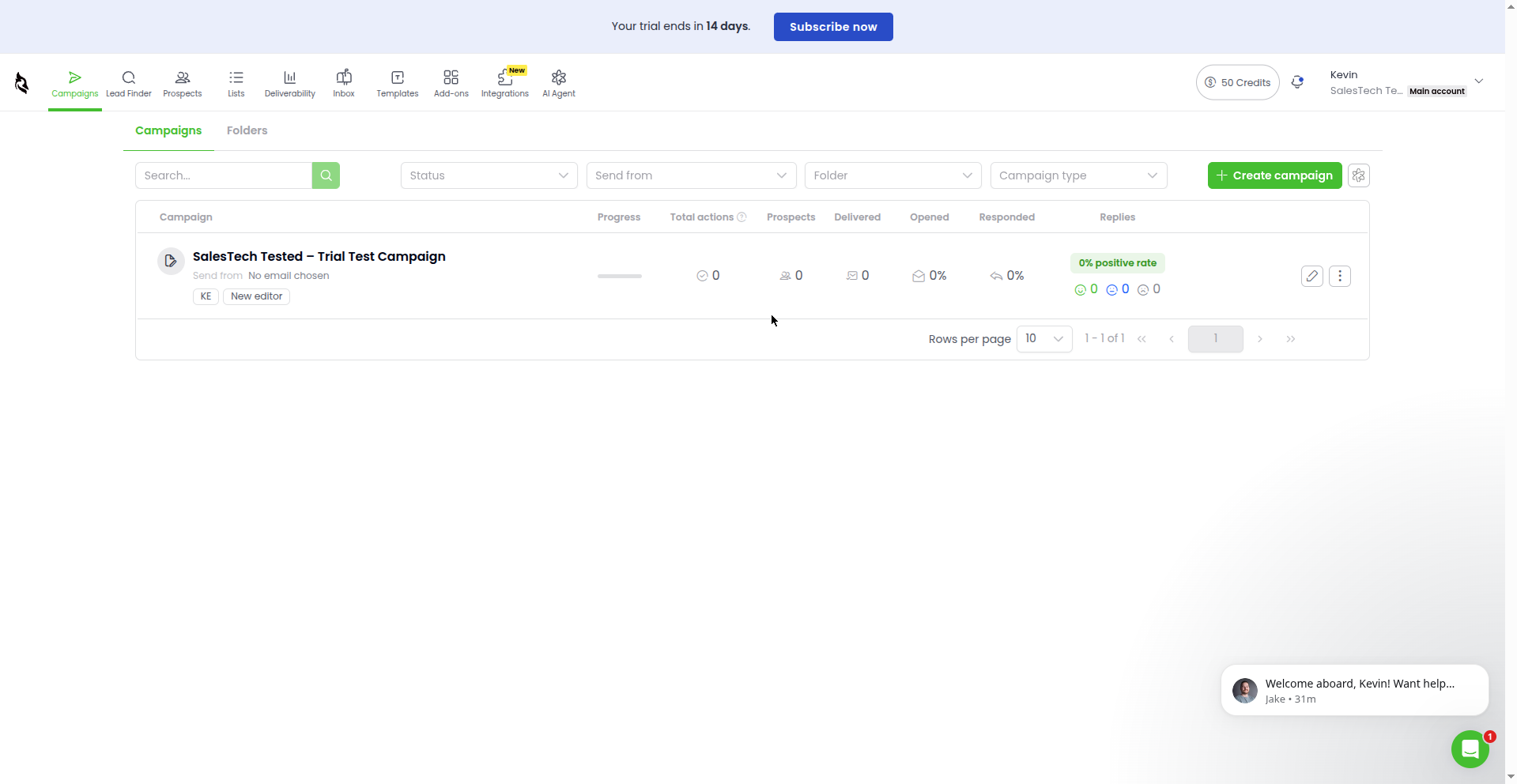Open the Integrations section

click(505, 84)
